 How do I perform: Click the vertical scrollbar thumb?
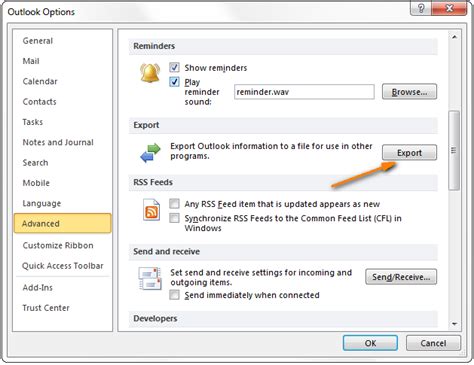(454, 150)
